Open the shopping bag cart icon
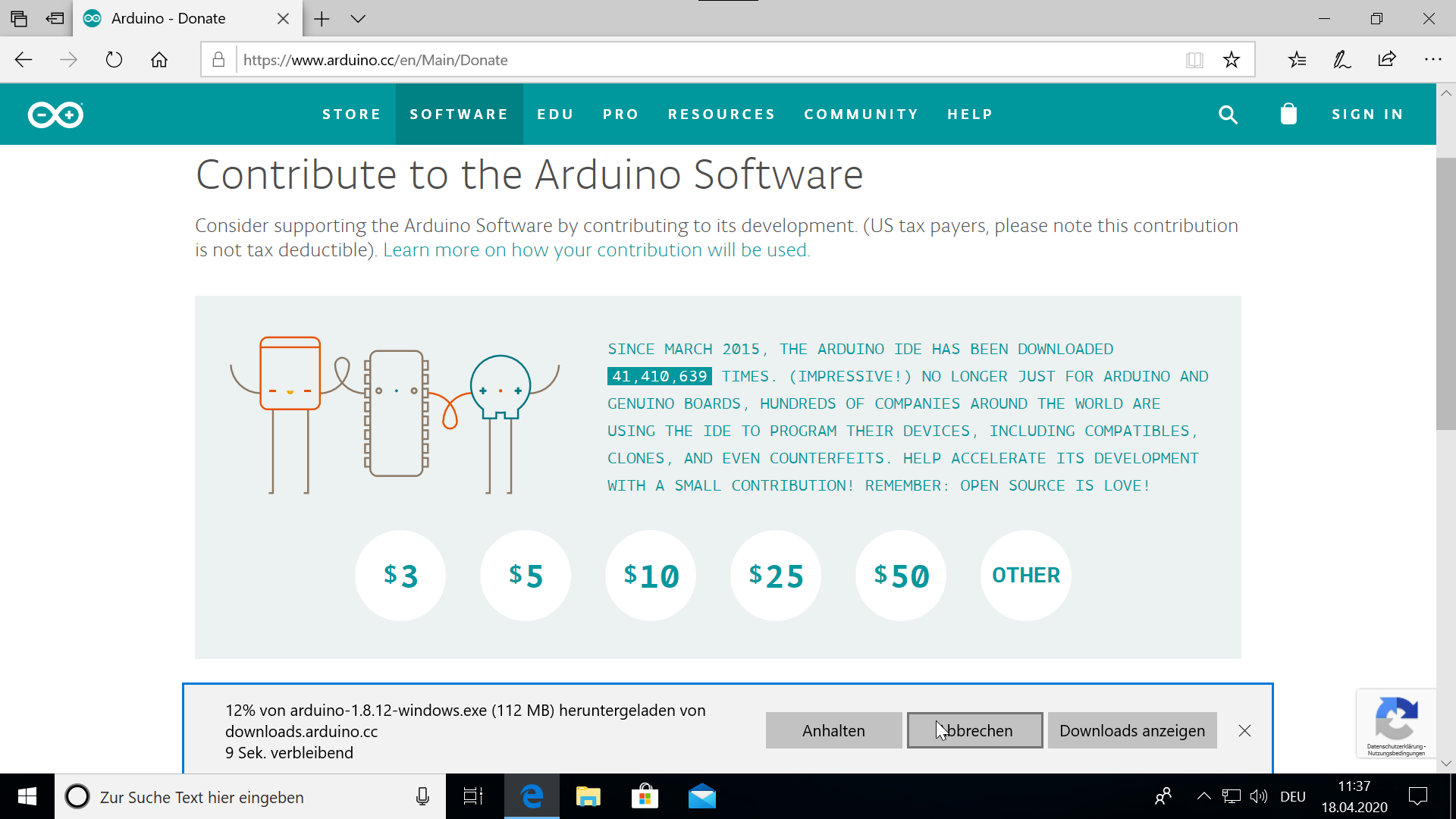The height and width of the screenshot is (819, 1456). (x=1288, y=114)
